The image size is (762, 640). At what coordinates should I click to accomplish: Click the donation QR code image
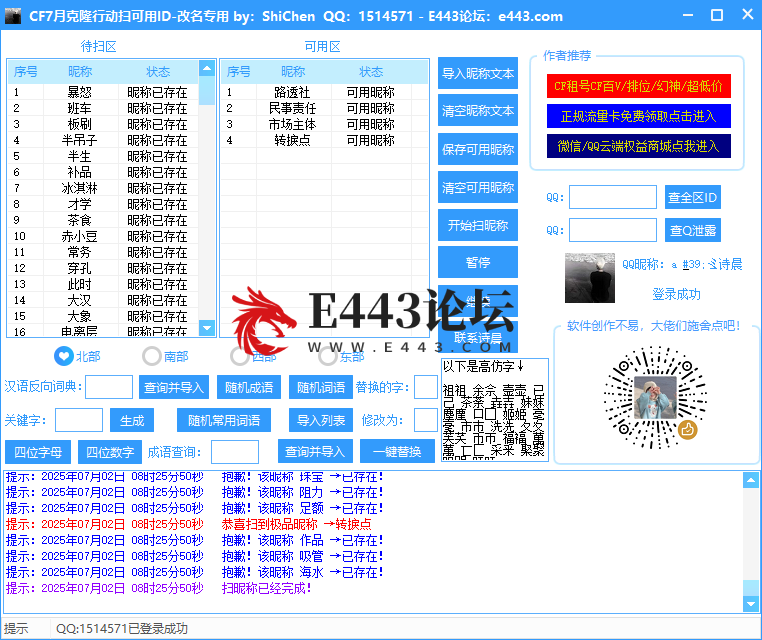click(655, 397)
